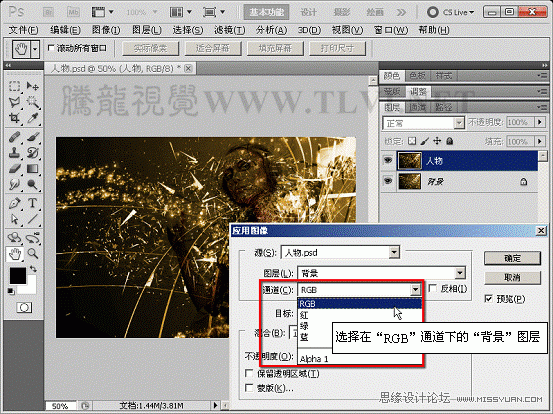553x414 pixels.
Task: Switch to the 通道 Channels tab
Action: 418,107
